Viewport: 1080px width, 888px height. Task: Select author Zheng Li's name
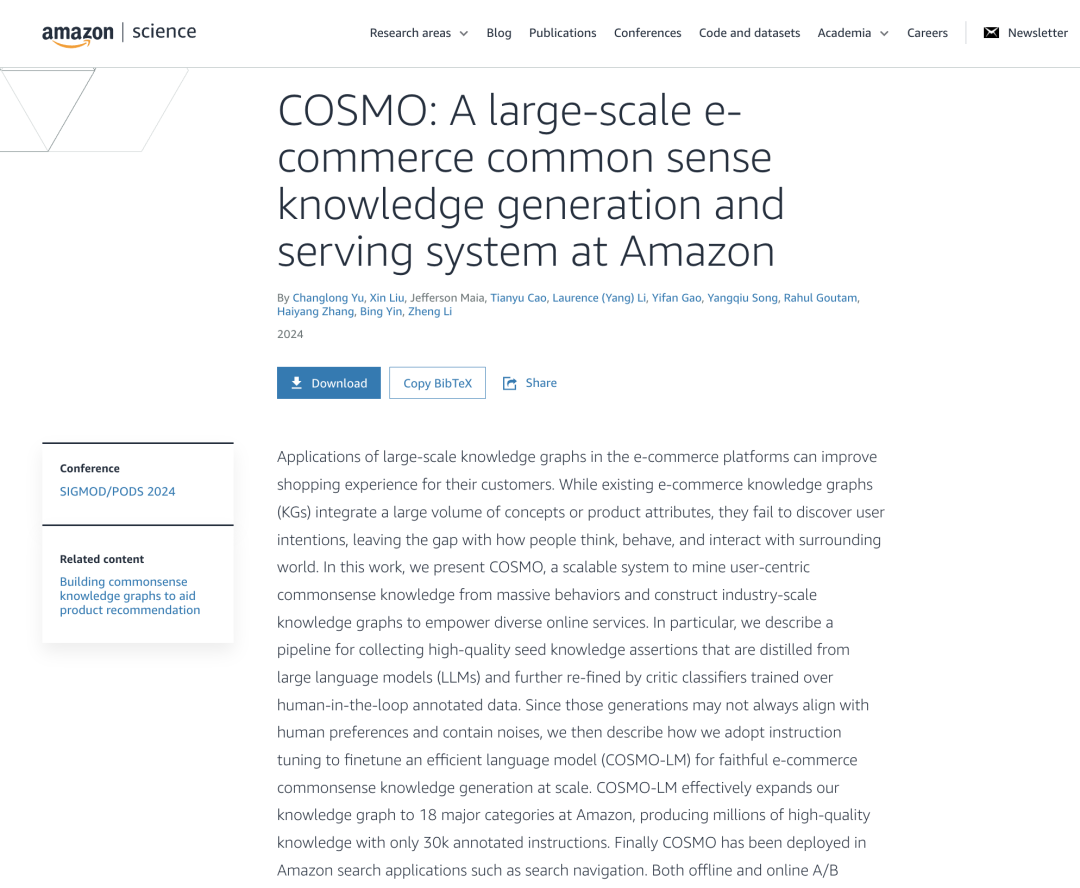point(430,311)
